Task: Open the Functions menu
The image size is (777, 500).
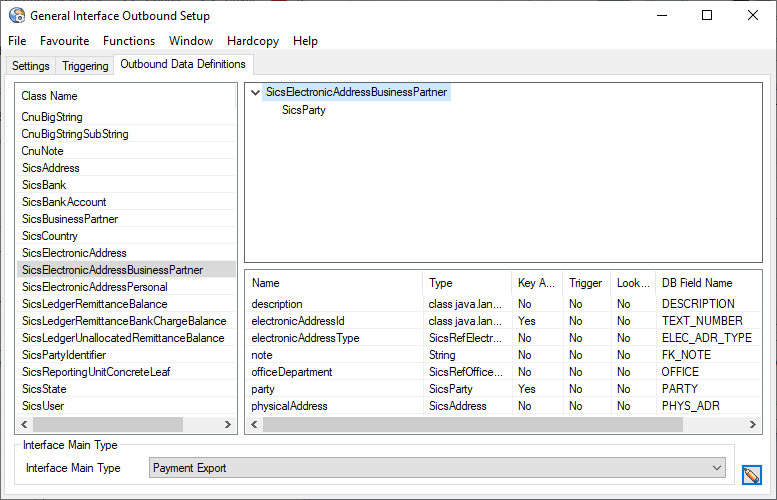Action: 129,41
